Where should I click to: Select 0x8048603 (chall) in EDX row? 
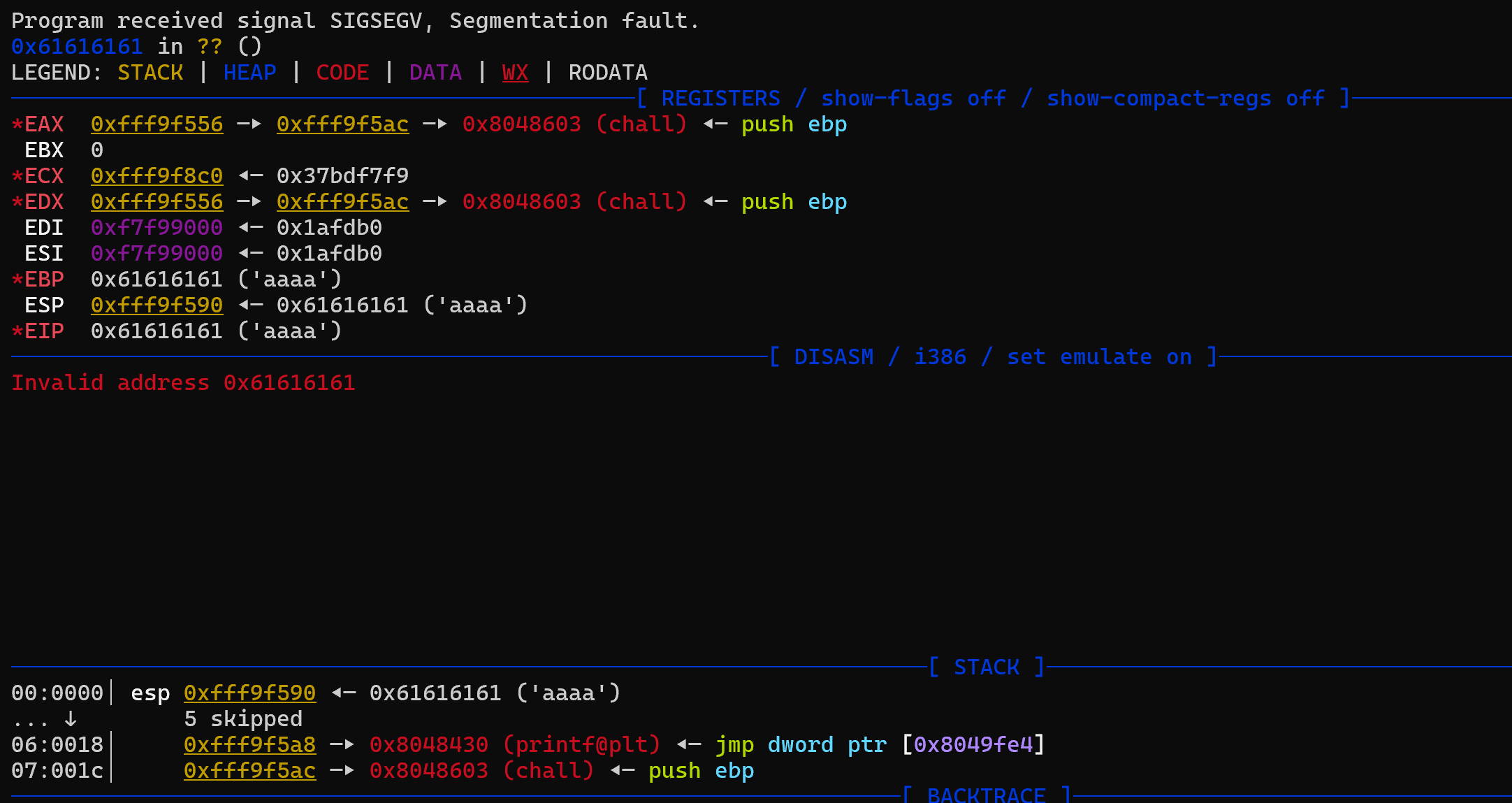click(x=575, y=202)
